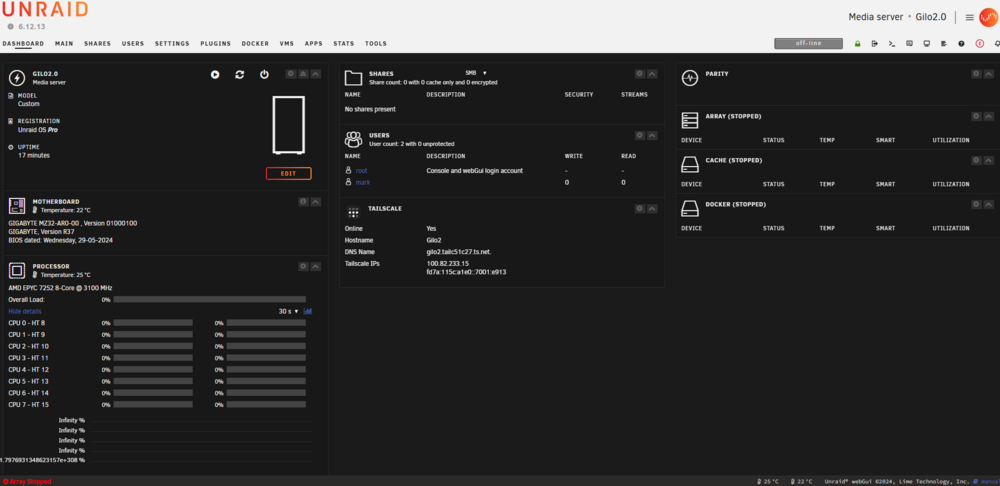Toggle the CPU chart icon next to 30 s
Screen dimensions: 1000x486
point(308,311)
